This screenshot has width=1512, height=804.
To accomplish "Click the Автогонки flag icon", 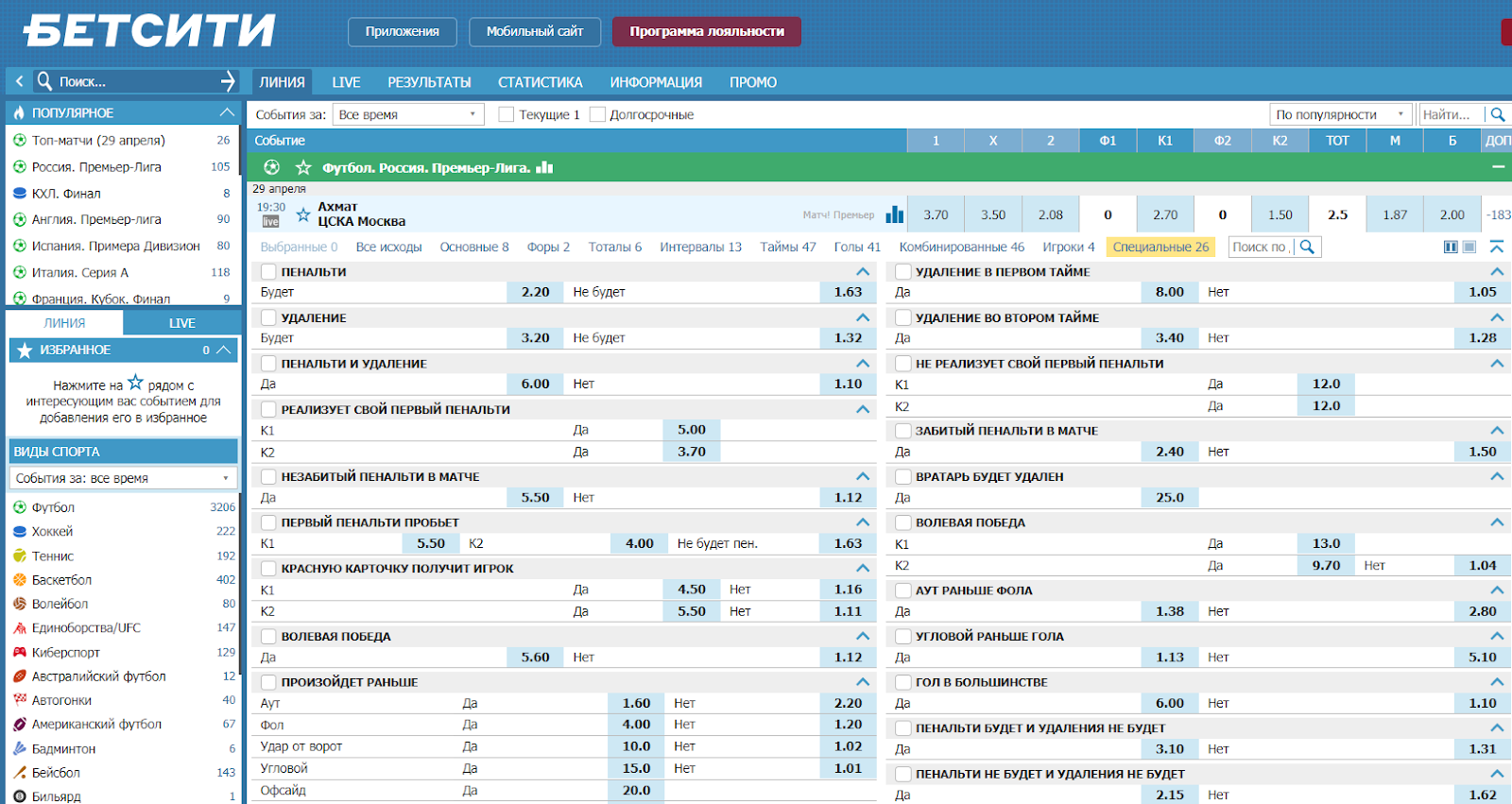I will coord(20,700).
